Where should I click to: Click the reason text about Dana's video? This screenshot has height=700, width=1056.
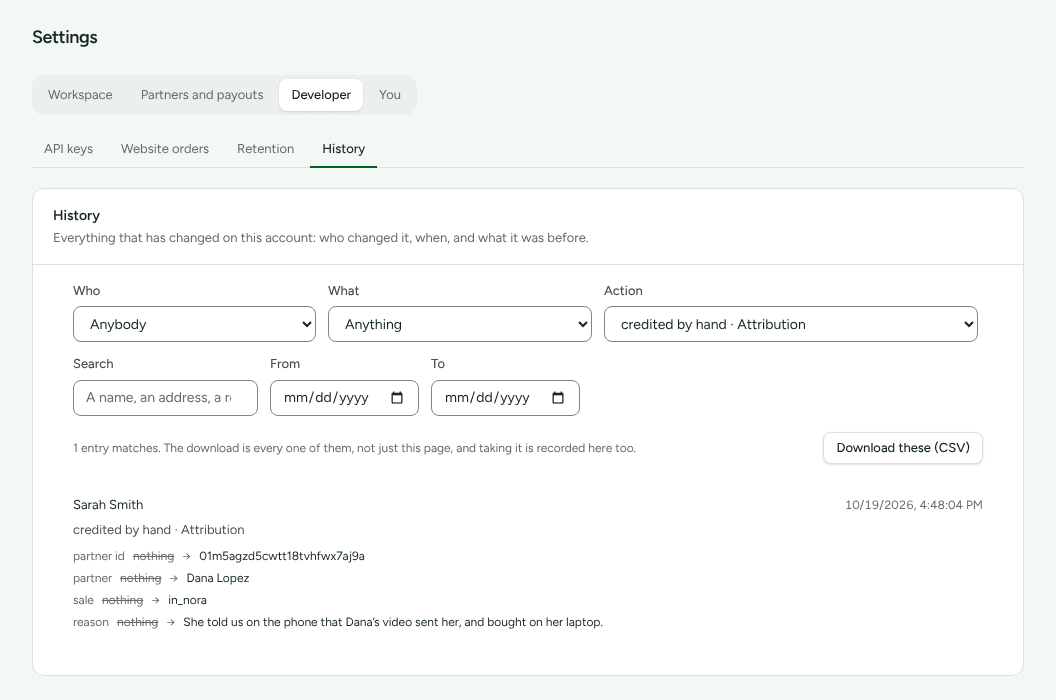[393, 622]
